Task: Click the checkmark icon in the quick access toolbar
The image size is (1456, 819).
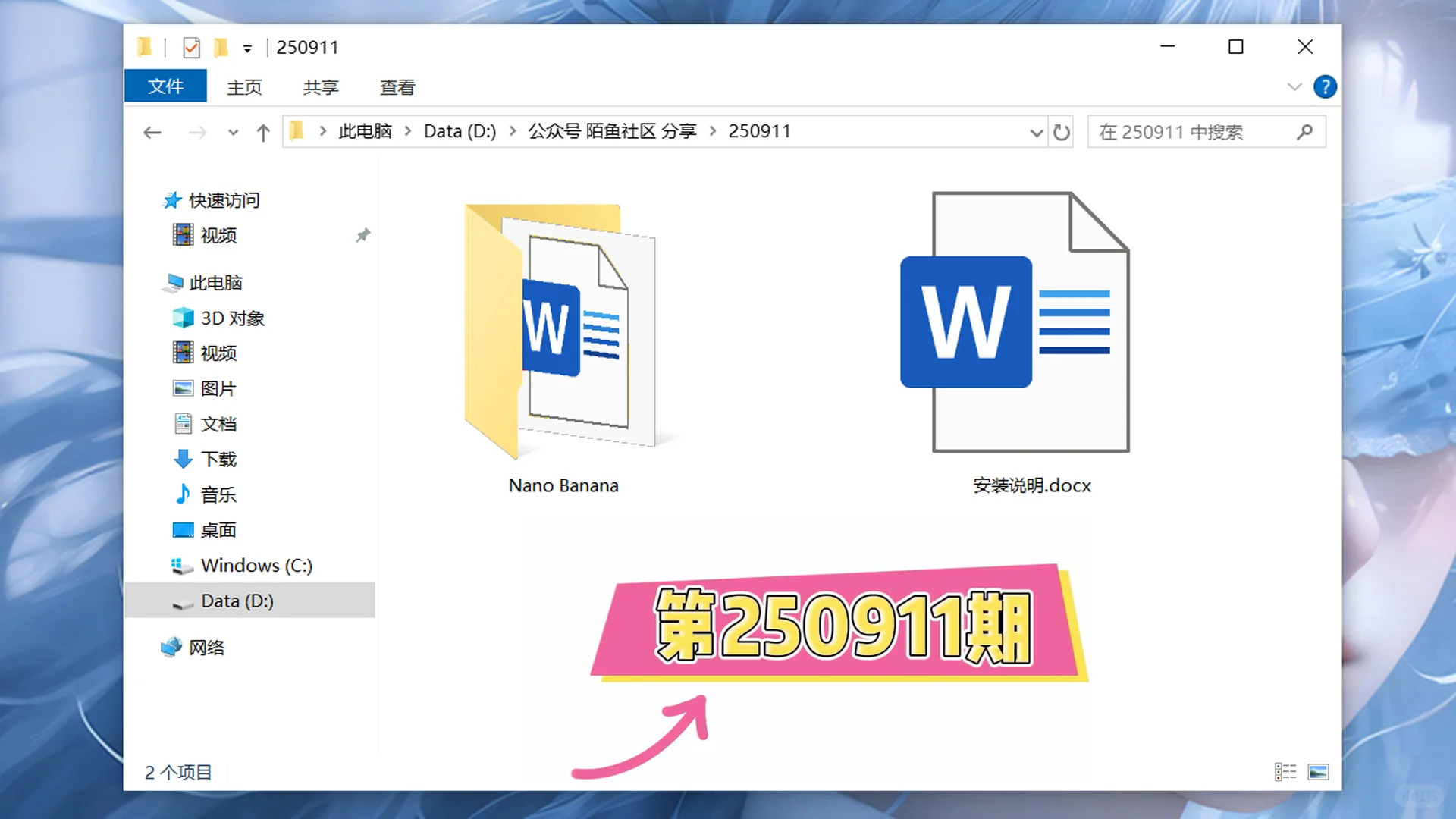Action: (190, 47)
